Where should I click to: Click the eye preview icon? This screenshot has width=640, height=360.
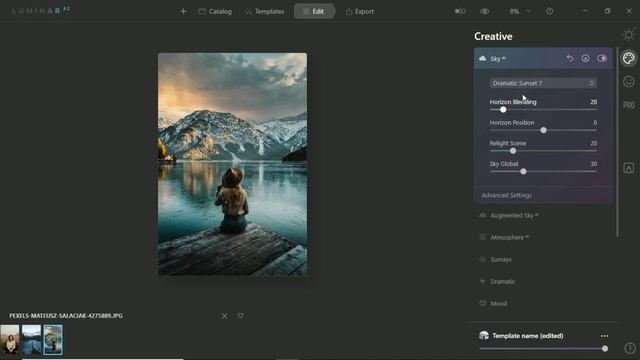(x=484, y=11)
